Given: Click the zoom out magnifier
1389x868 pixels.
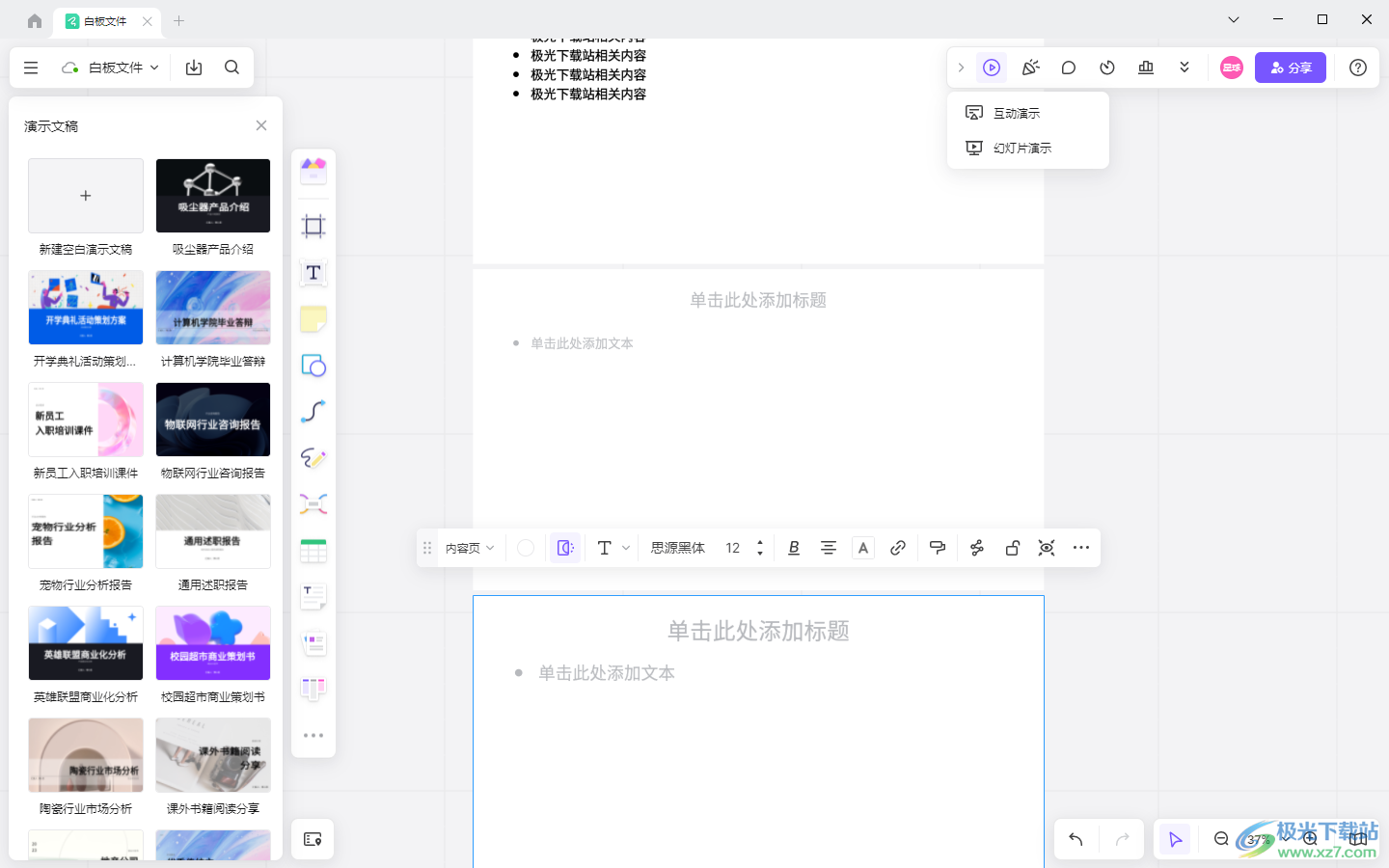Looking at the screenshot, I should click(1221, 839).
